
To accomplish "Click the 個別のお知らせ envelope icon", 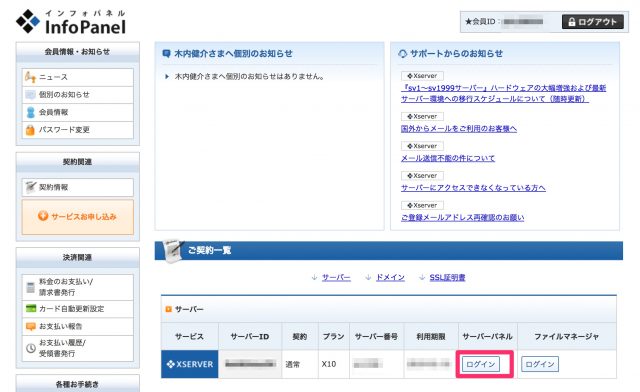I will [x=31, y=95].
